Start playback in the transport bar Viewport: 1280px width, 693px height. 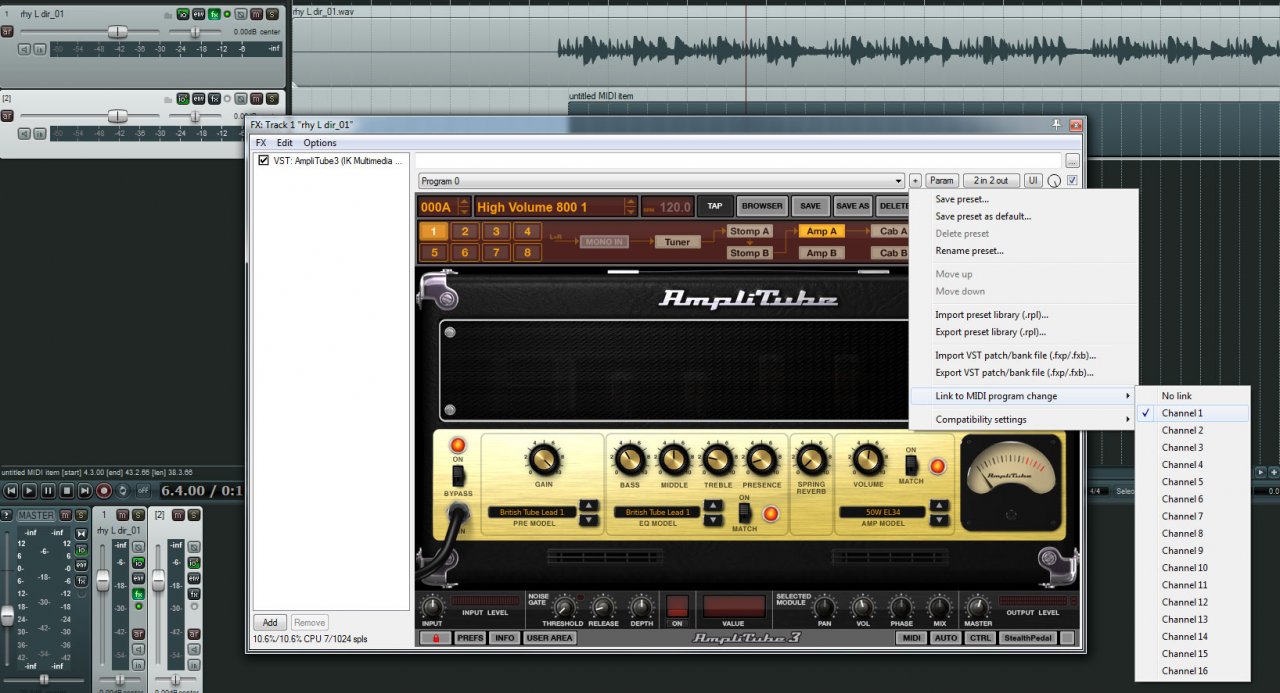click(x=30, y=491)
